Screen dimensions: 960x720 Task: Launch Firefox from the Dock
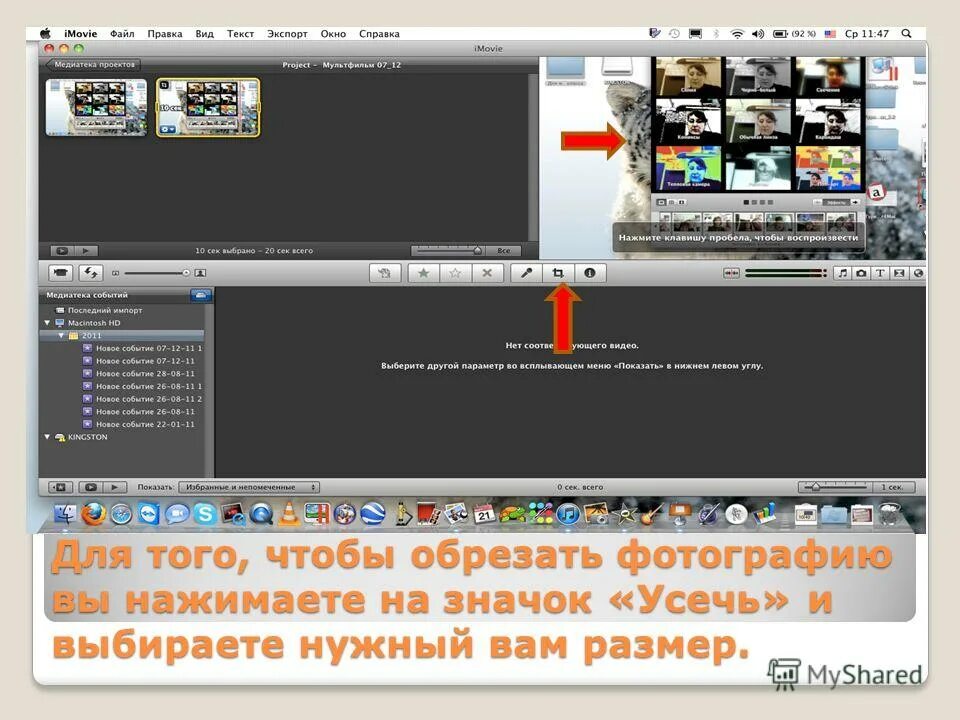(93, 514)
